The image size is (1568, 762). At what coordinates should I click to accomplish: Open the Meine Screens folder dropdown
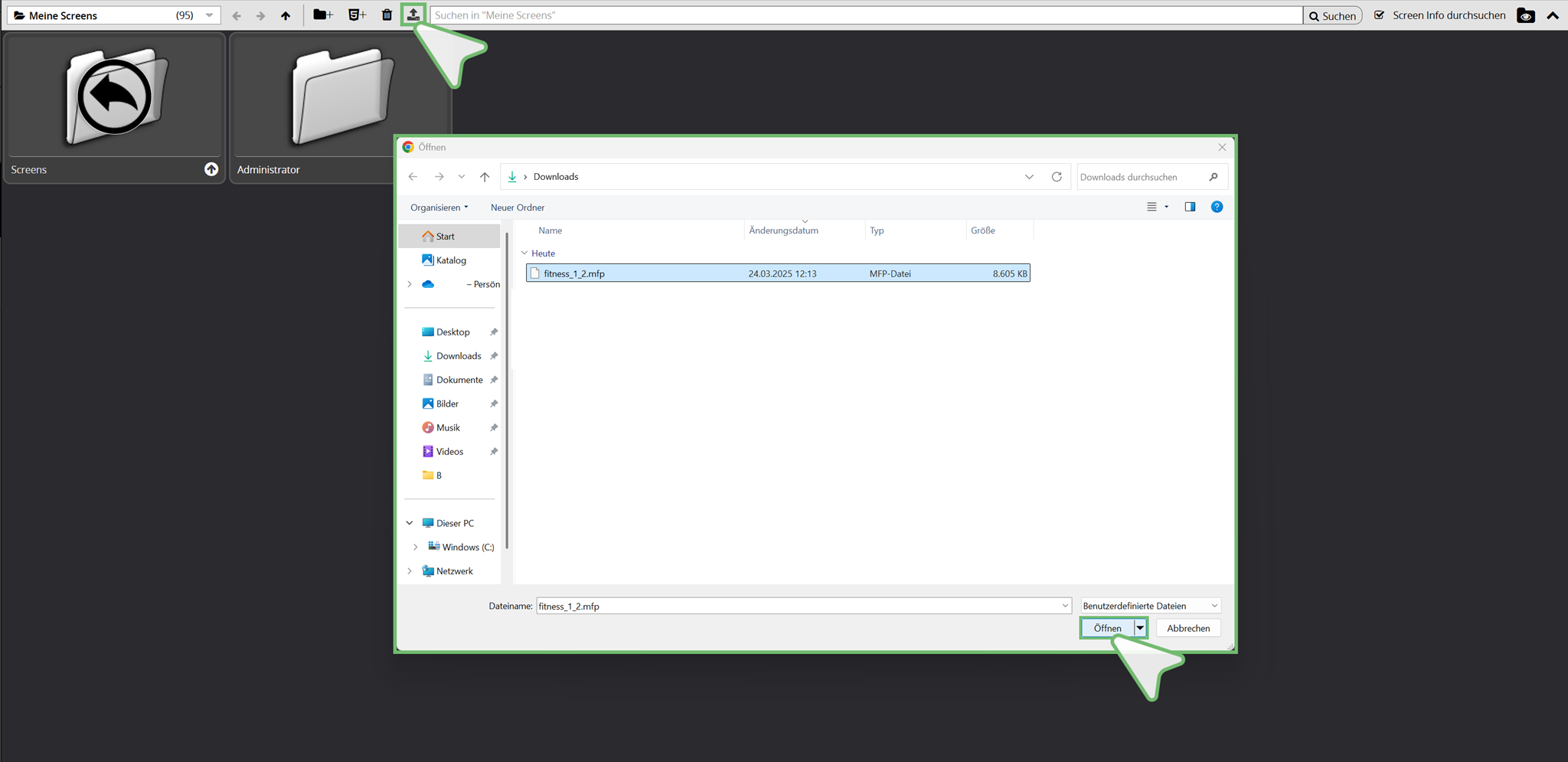click(x=209, y=15)
